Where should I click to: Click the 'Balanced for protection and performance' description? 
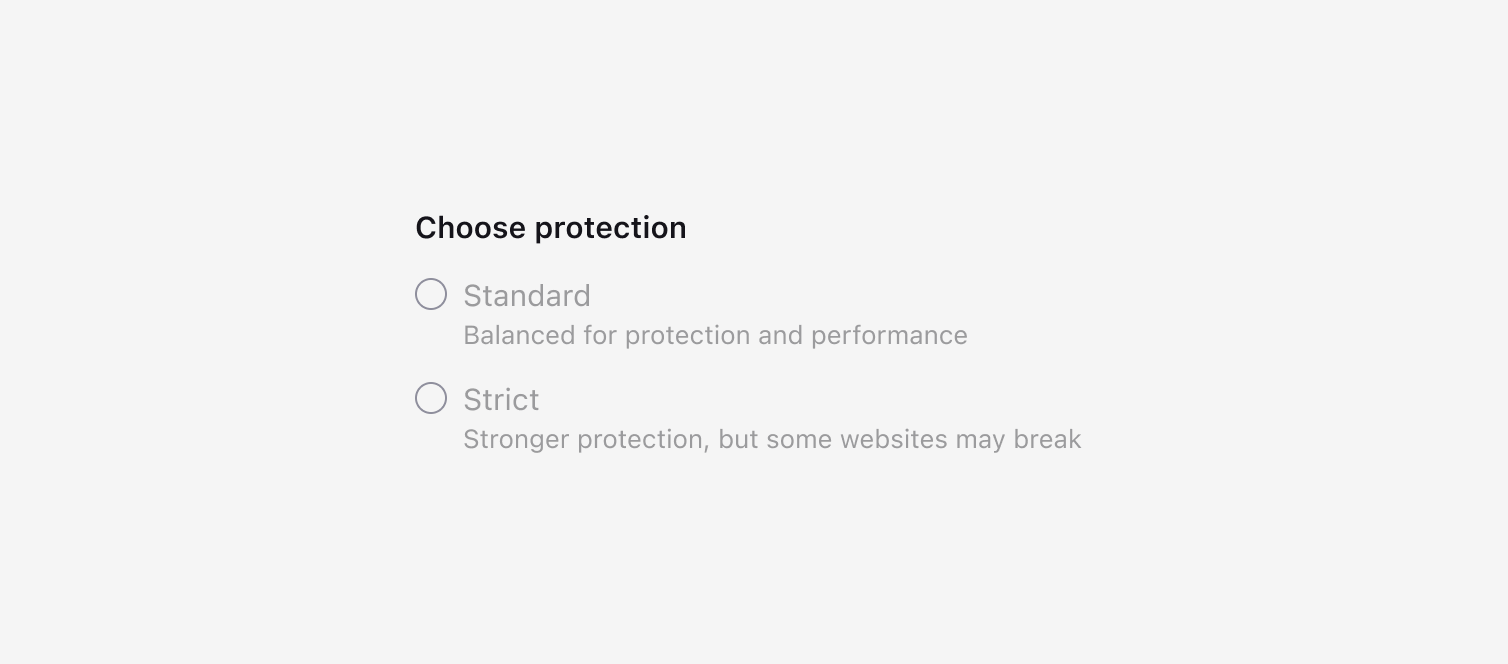point(715,335)
